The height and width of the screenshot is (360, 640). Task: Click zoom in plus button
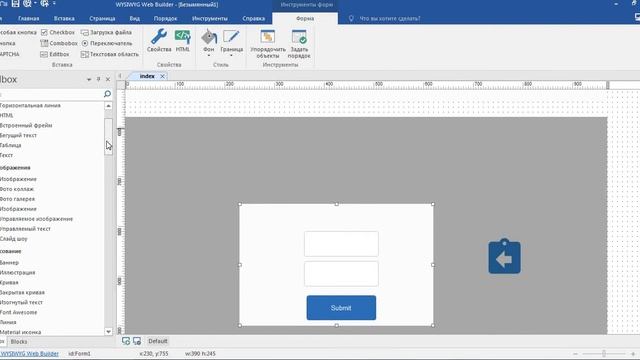pyautogui.click(x=633, y=353)
